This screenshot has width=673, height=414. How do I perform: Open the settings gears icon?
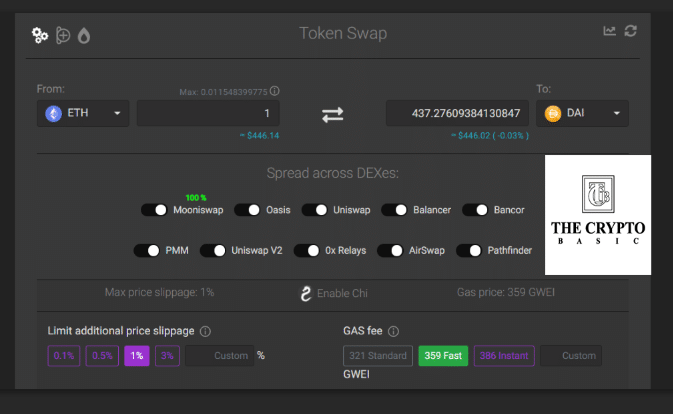[40, 35]
